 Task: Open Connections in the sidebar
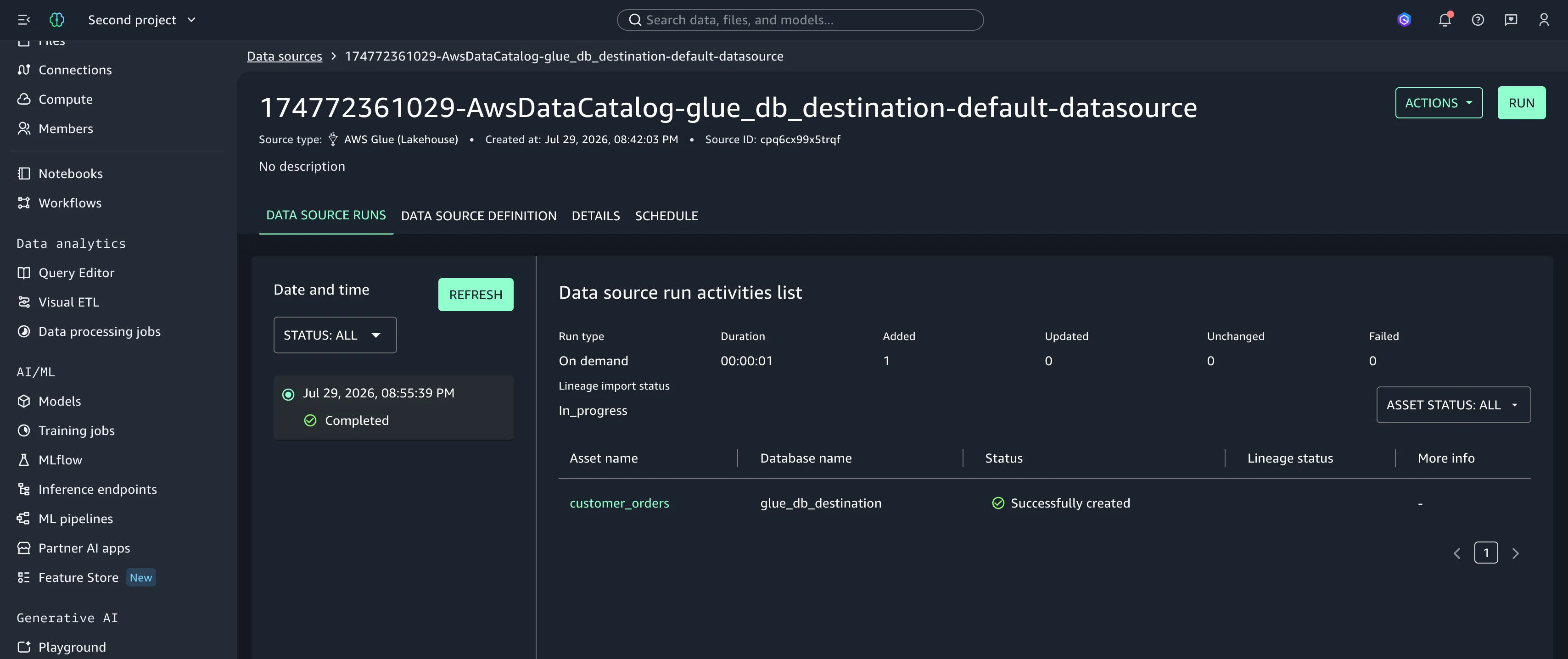tap(75, 70)
